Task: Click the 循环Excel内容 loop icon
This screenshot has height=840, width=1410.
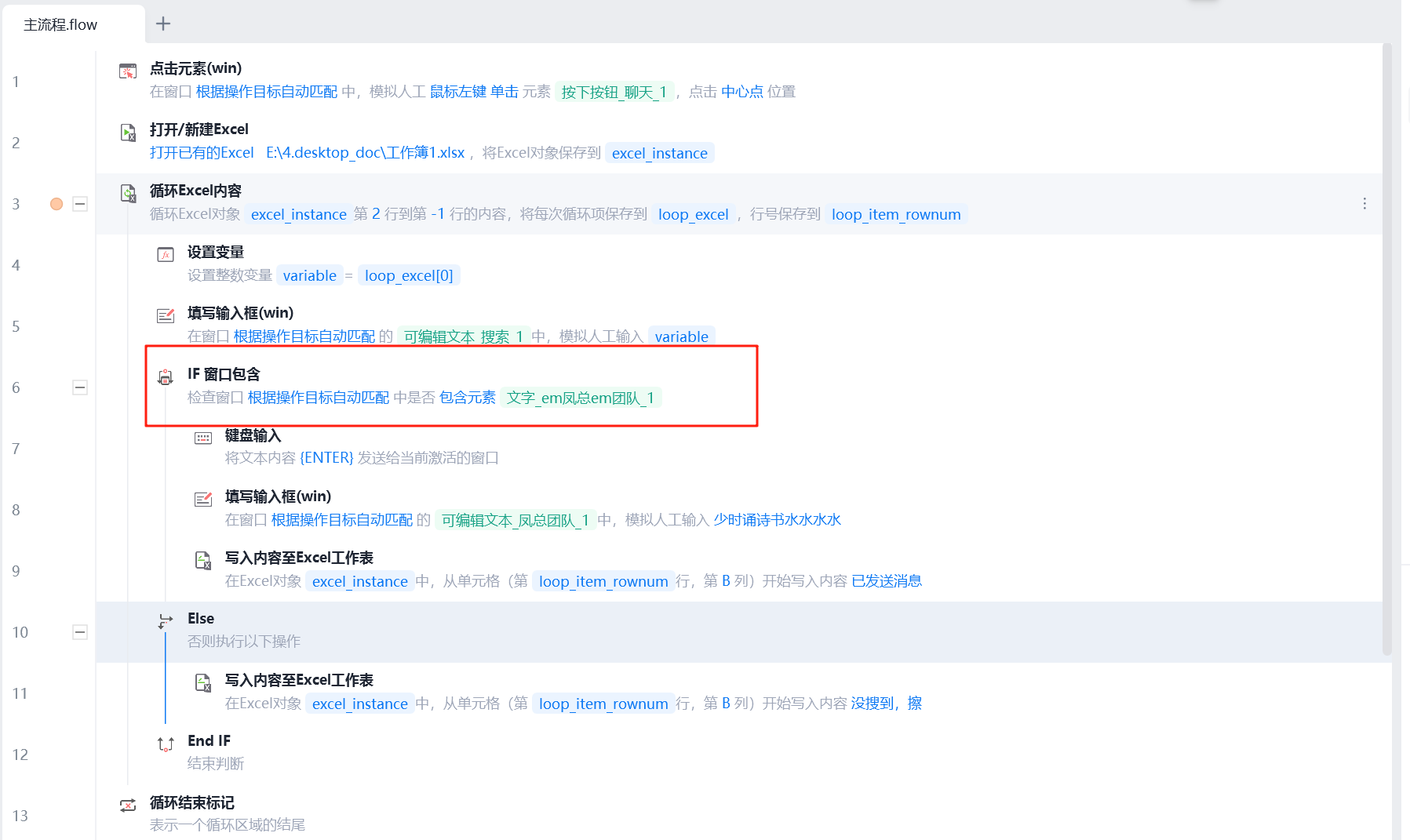Action: coord(128,193)
